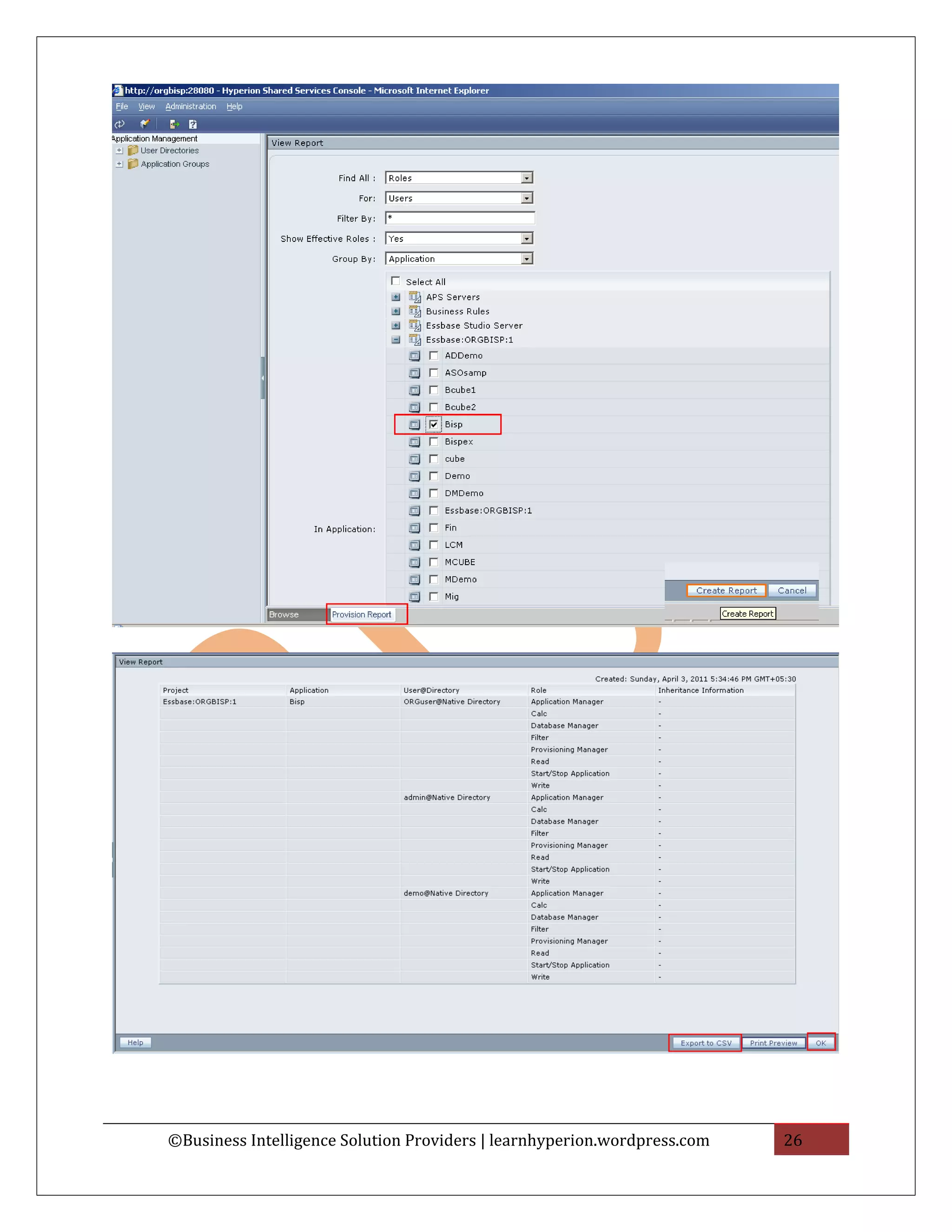Click the left pane splitter collapse handle
This screenshot has height=1232, width=952.
(x=263, y=378)
